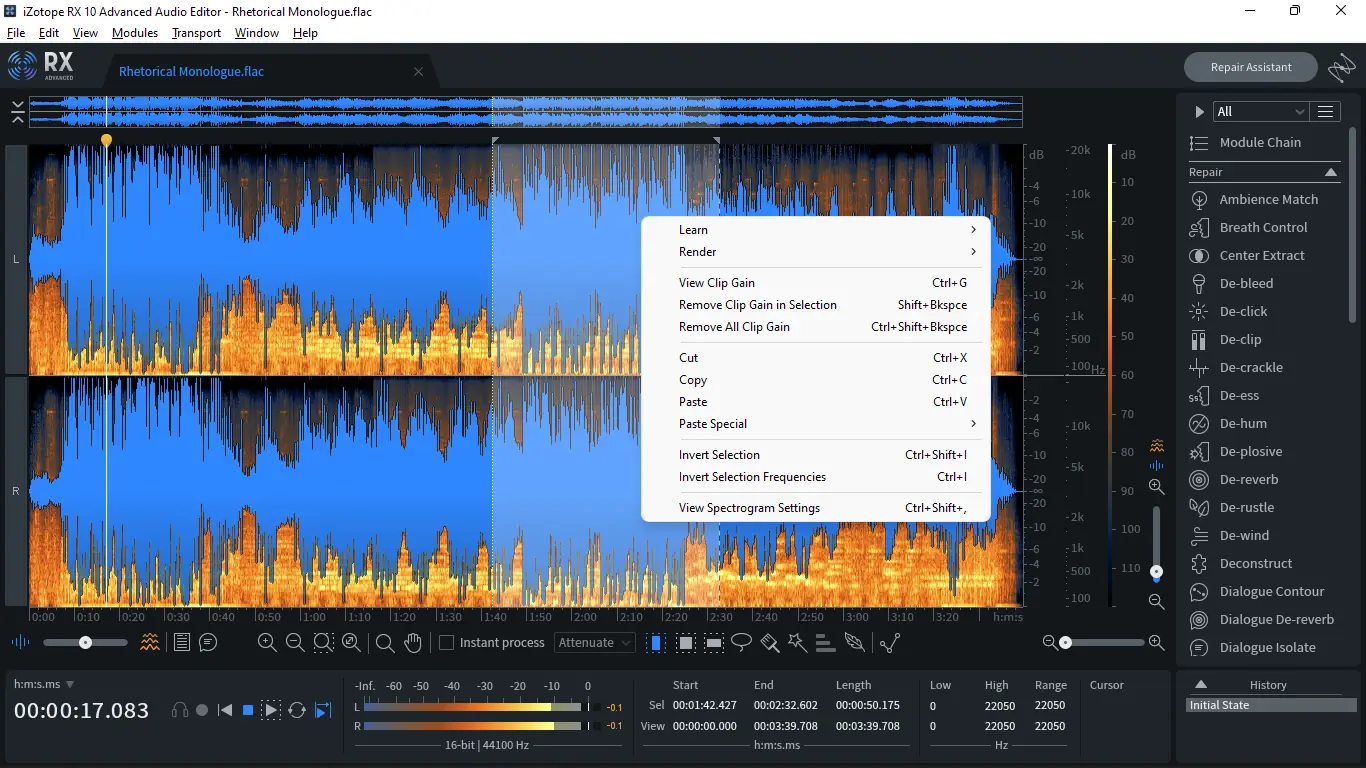The image size is (1366, 768).
Task: Click the headphones monitor icon
Action: pyautogui.click(x=180, y=710)
